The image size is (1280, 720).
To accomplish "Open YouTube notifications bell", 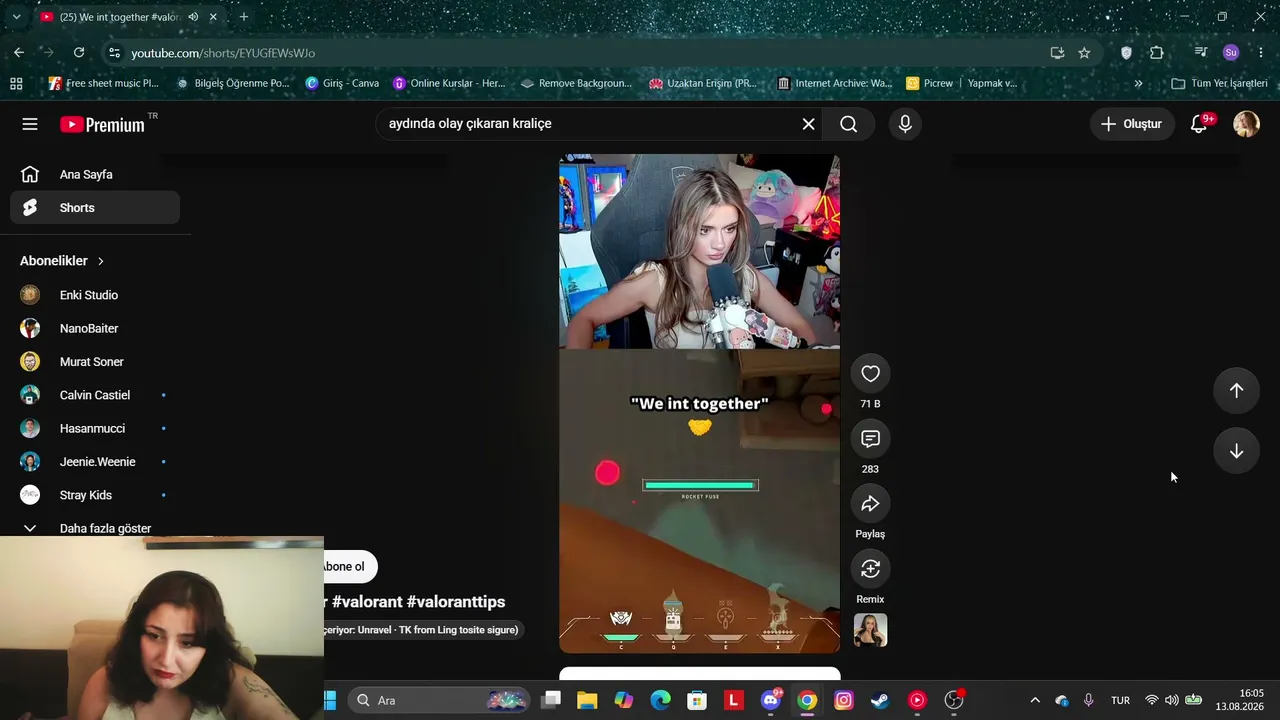I will (x=1199, y=124).
